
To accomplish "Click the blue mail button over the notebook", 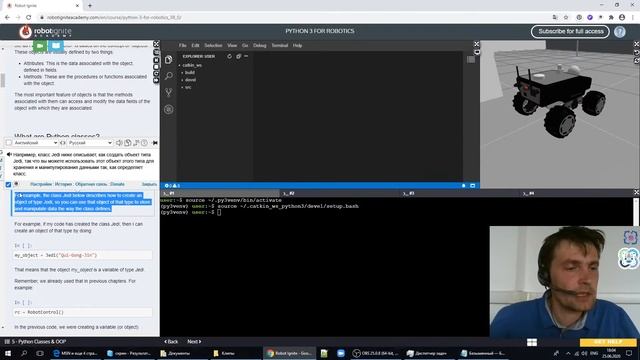I will point(56,46).
